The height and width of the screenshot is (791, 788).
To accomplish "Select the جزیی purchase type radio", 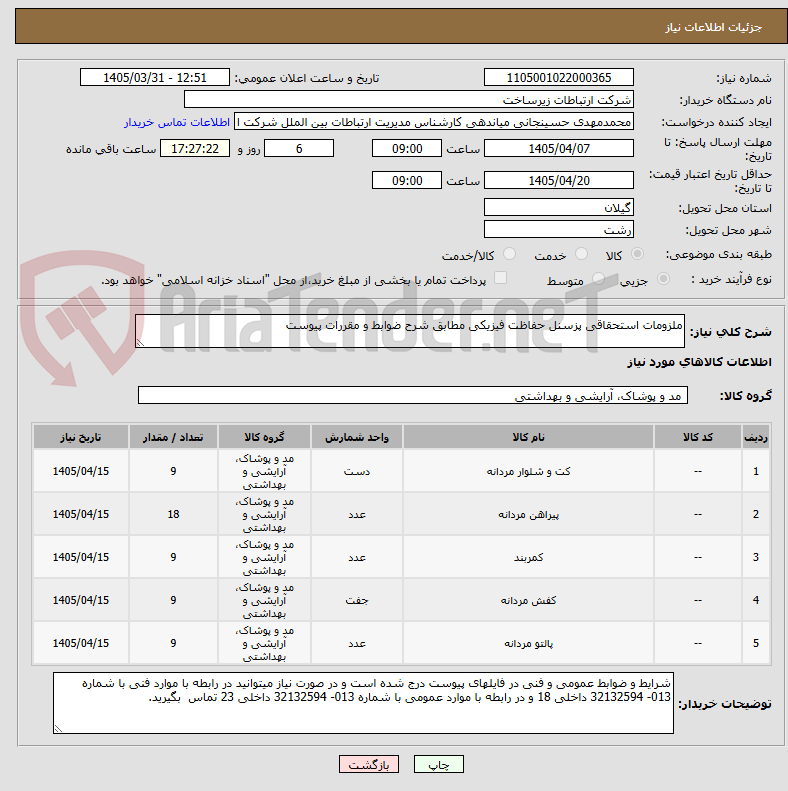I will 663,278.
